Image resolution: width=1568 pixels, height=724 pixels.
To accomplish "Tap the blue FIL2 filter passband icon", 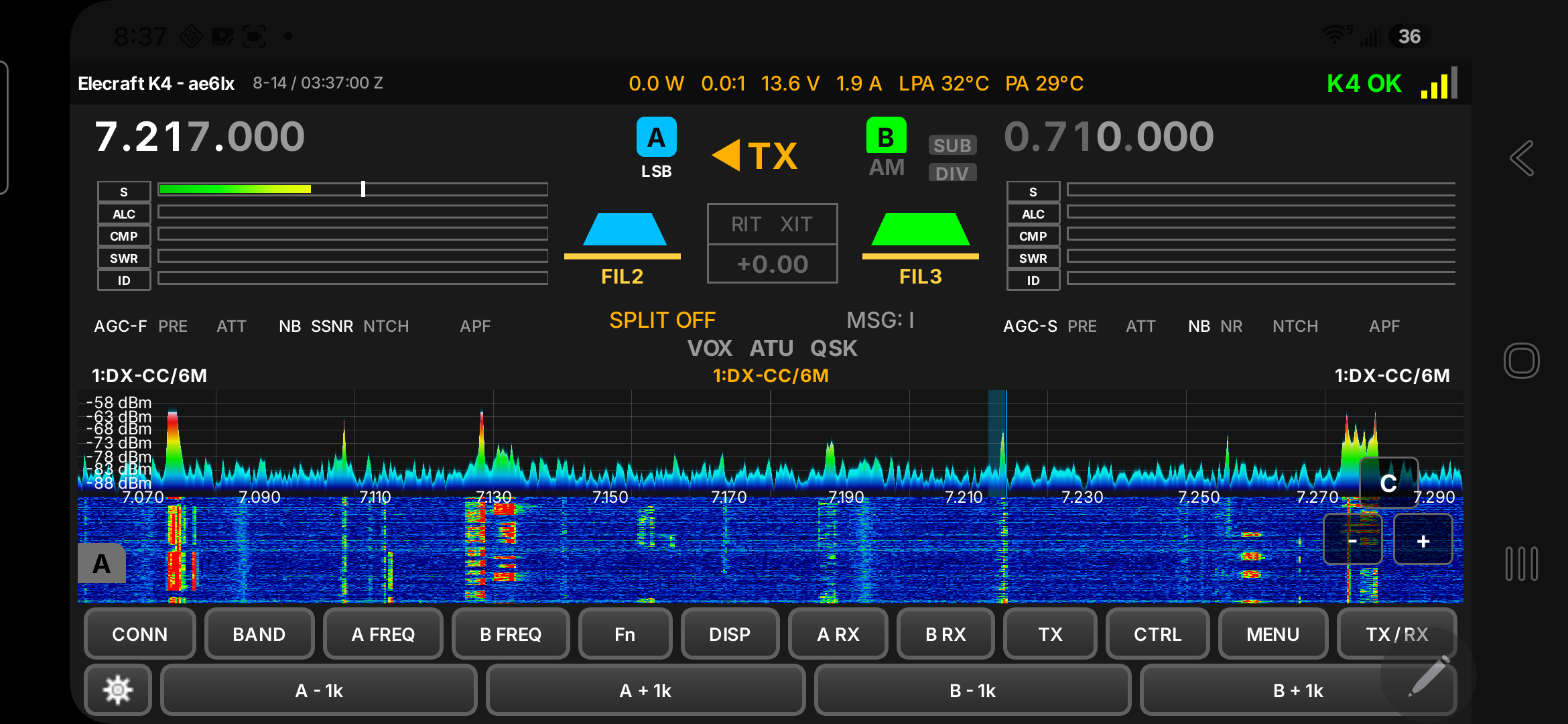I will (x=625, y=230).
